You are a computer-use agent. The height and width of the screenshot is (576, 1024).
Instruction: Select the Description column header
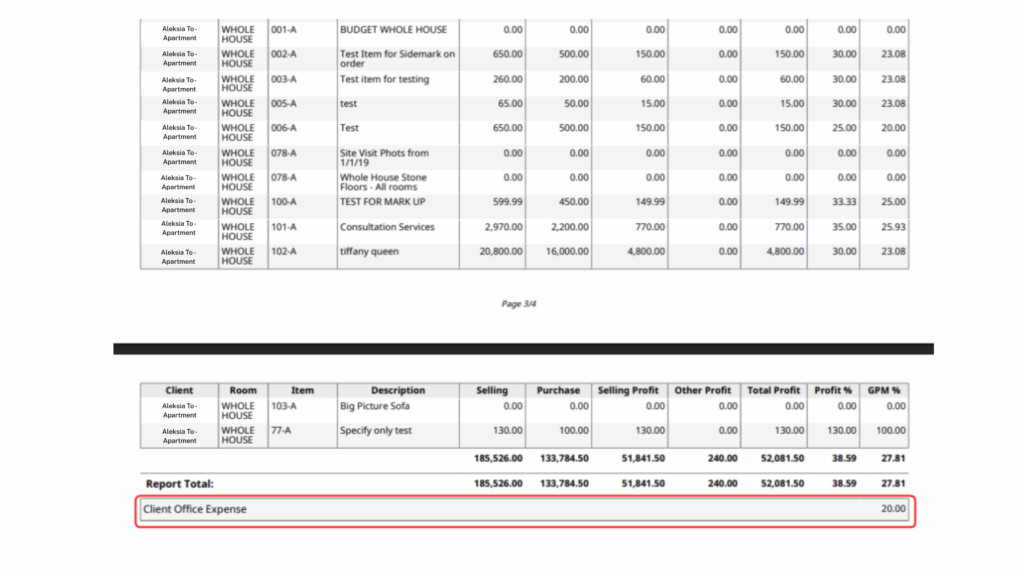398,390
